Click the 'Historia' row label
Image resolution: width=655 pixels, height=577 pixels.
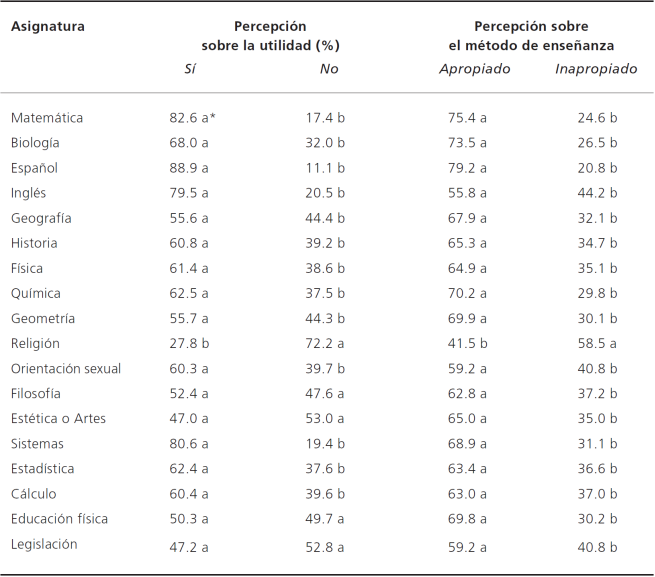(34, 243)
